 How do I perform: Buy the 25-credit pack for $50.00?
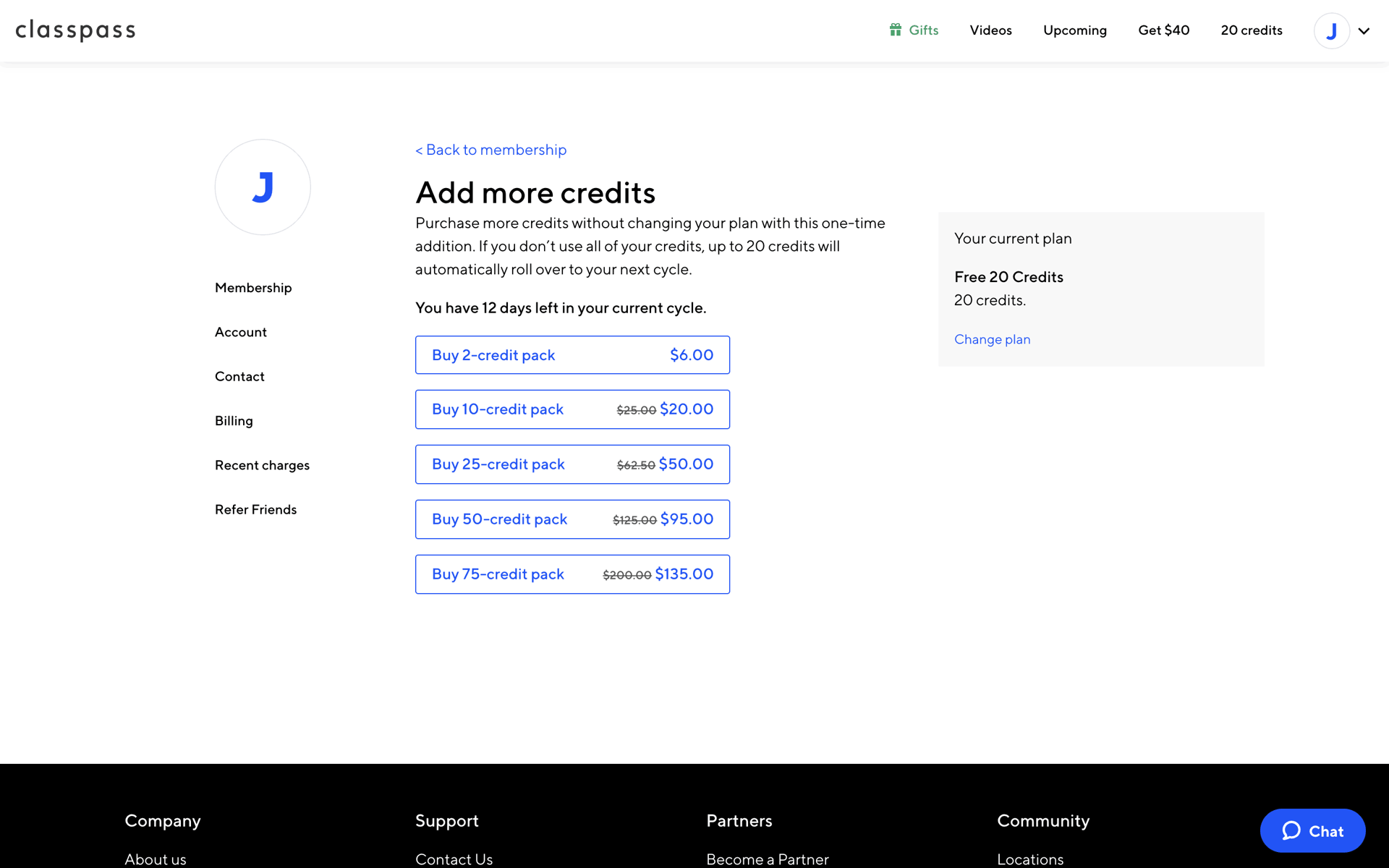tap(572, 464)
